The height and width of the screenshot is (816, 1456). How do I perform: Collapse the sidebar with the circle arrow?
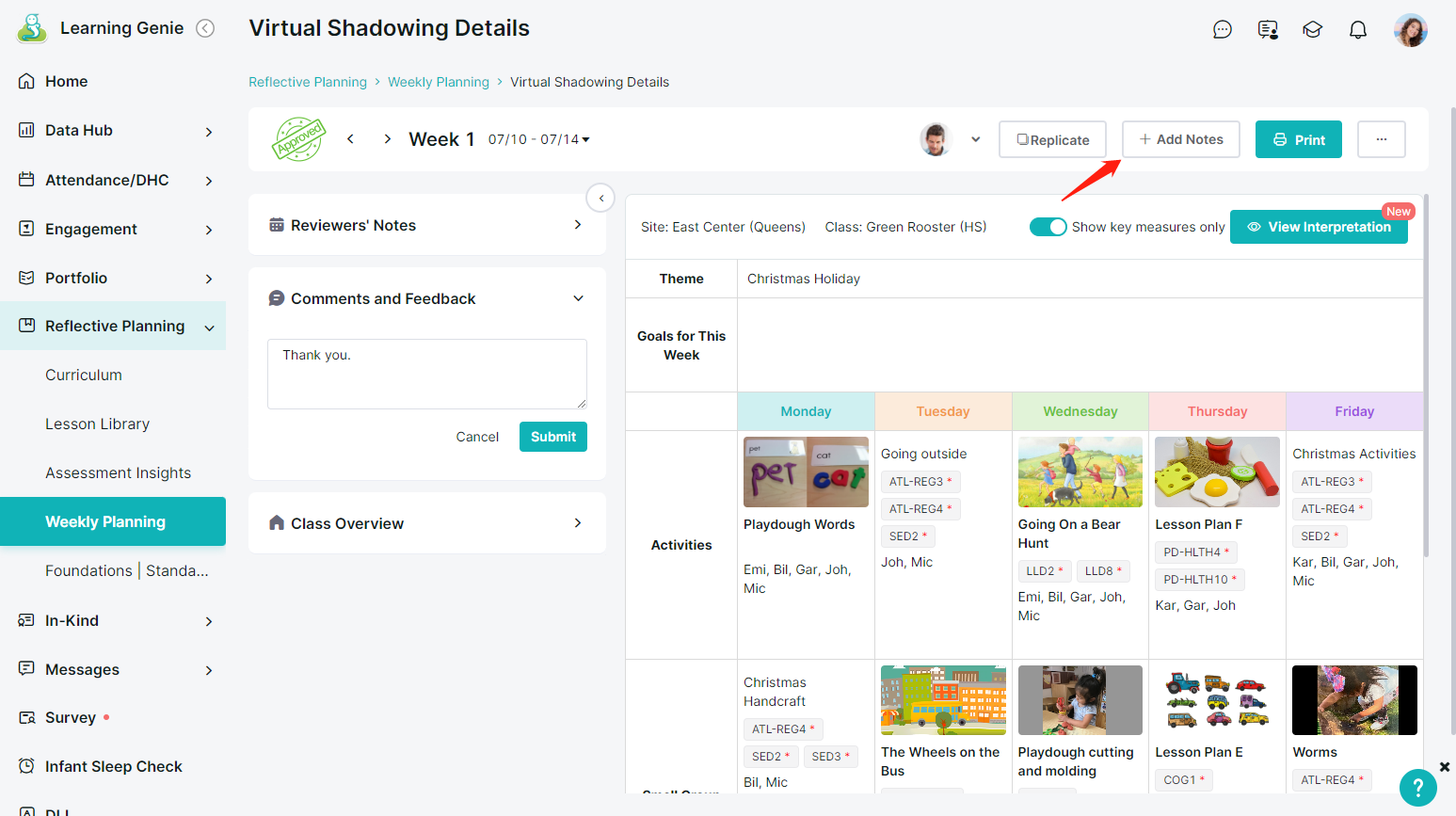click(205, 28)
